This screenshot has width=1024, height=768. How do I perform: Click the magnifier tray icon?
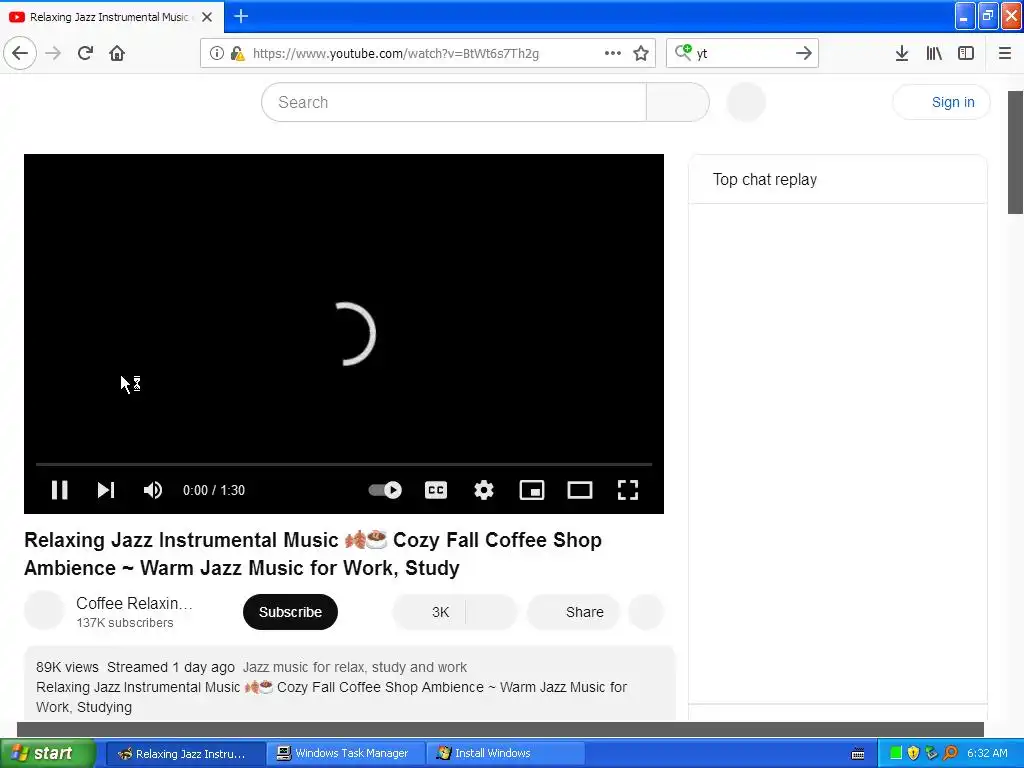(950, 753)
